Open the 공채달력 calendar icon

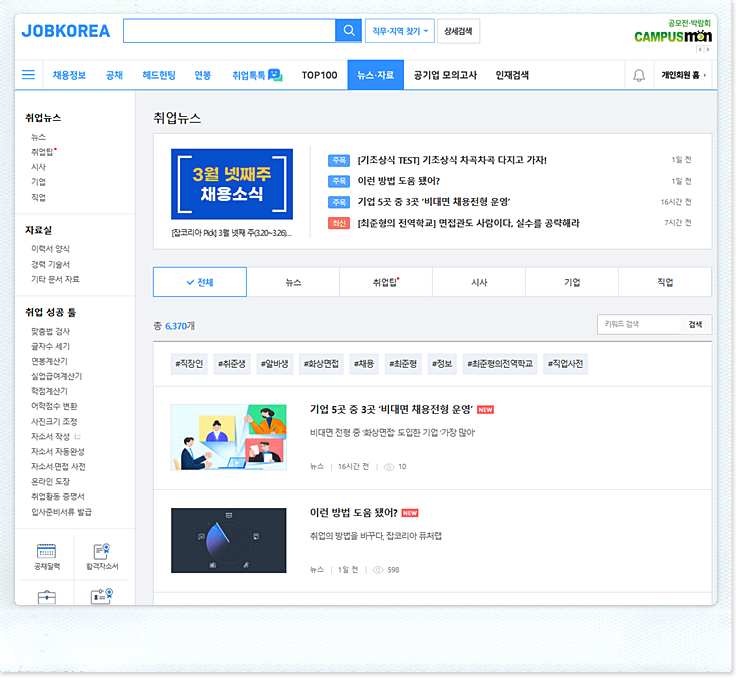(47, 551)
